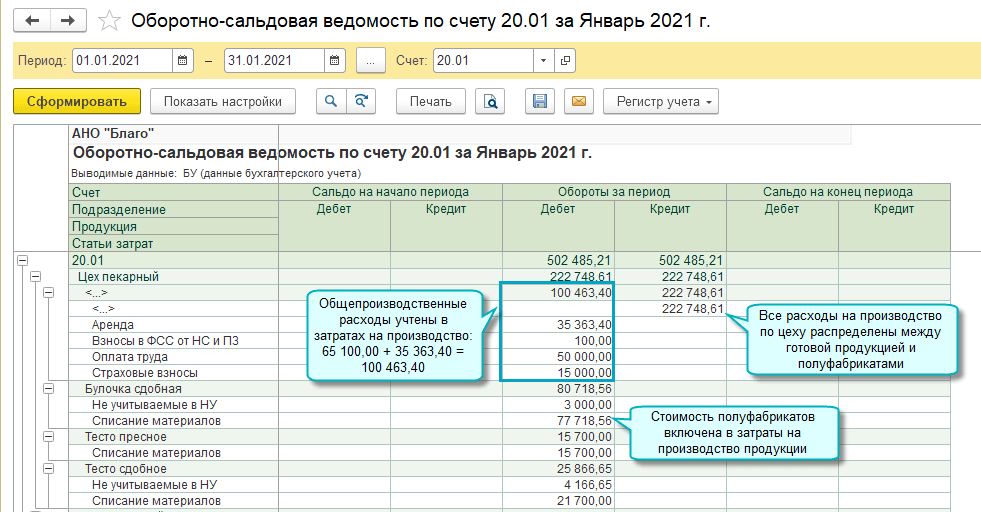Viewport: 981px width, 512px height.
Task: Click the Статьи затрат header cell
Action: (173, 243)
